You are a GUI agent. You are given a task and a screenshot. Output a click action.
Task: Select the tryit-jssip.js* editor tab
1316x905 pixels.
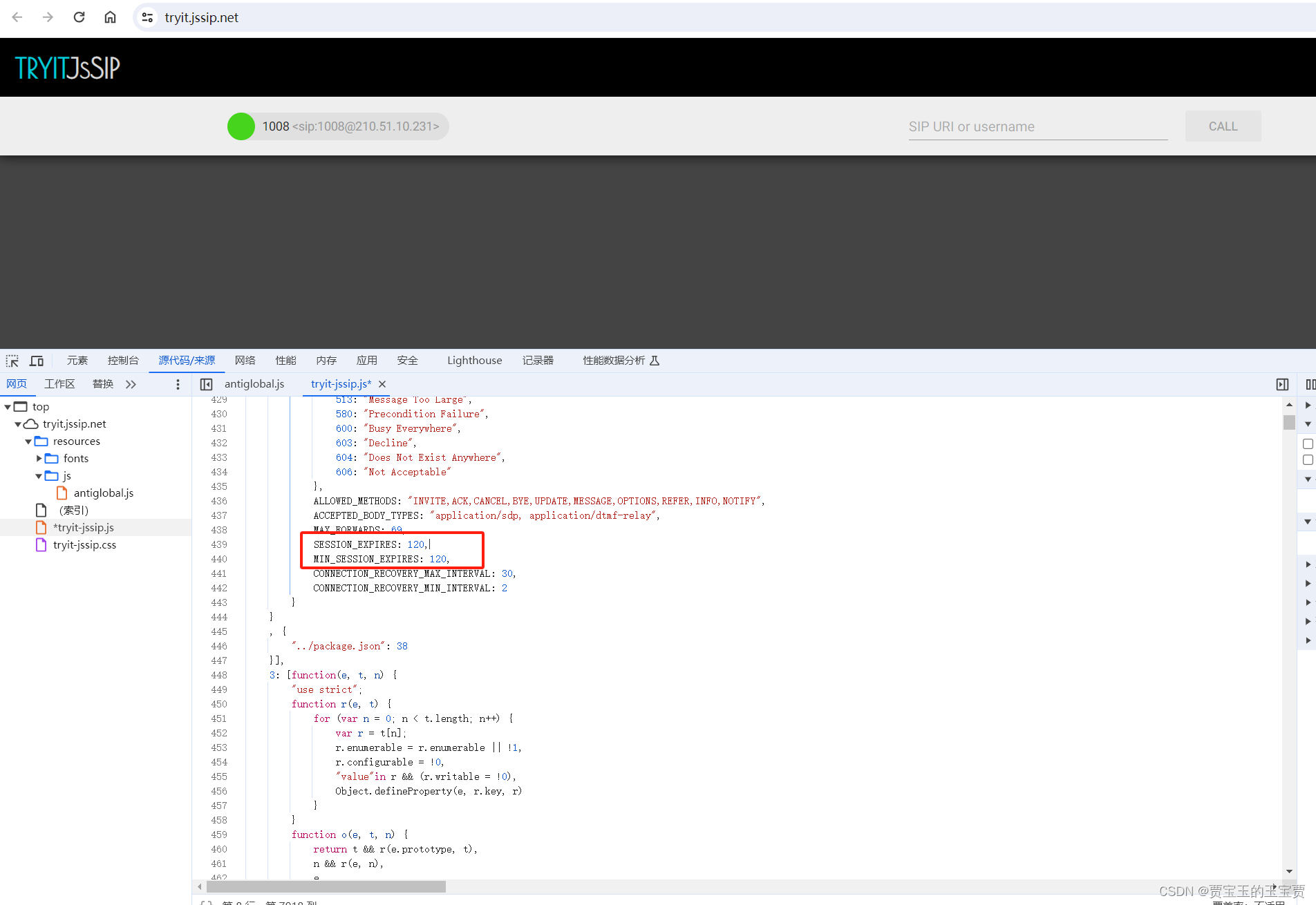coord(341,384)
